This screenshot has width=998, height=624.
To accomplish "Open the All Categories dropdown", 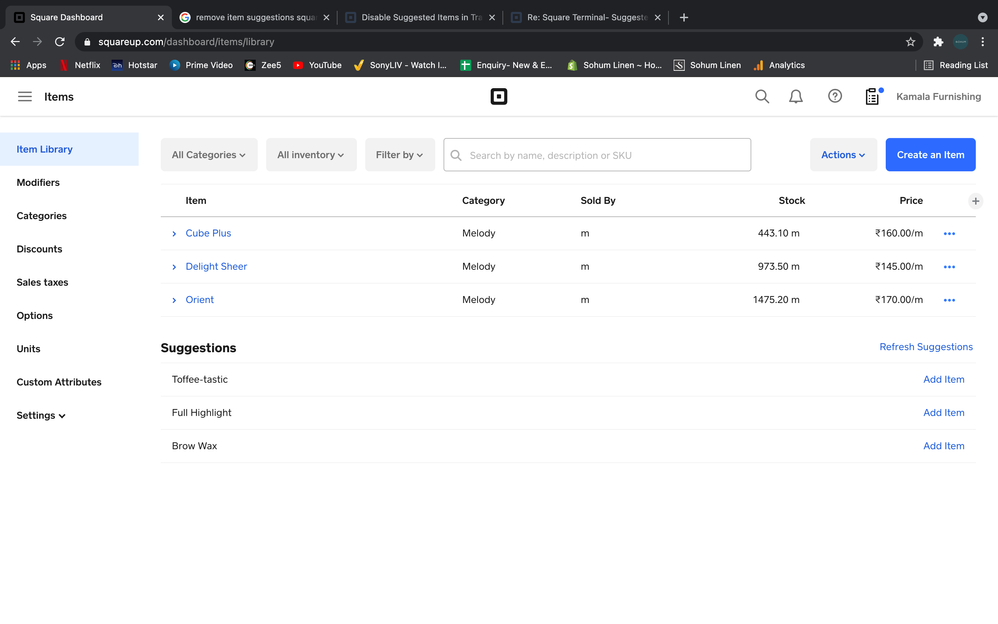I will (209, 155).
